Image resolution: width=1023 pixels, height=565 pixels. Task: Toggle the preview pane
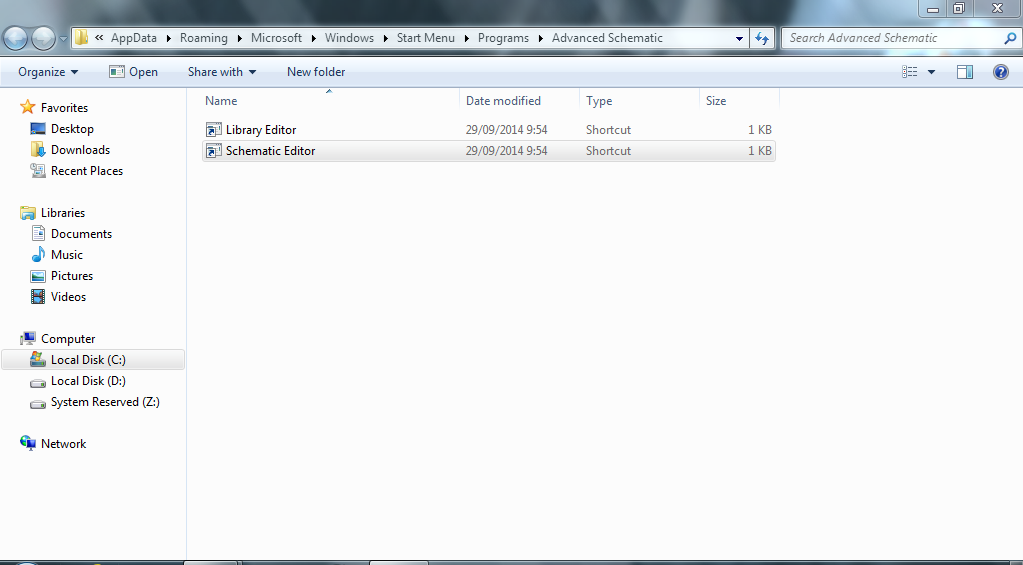tap(965, 72)
